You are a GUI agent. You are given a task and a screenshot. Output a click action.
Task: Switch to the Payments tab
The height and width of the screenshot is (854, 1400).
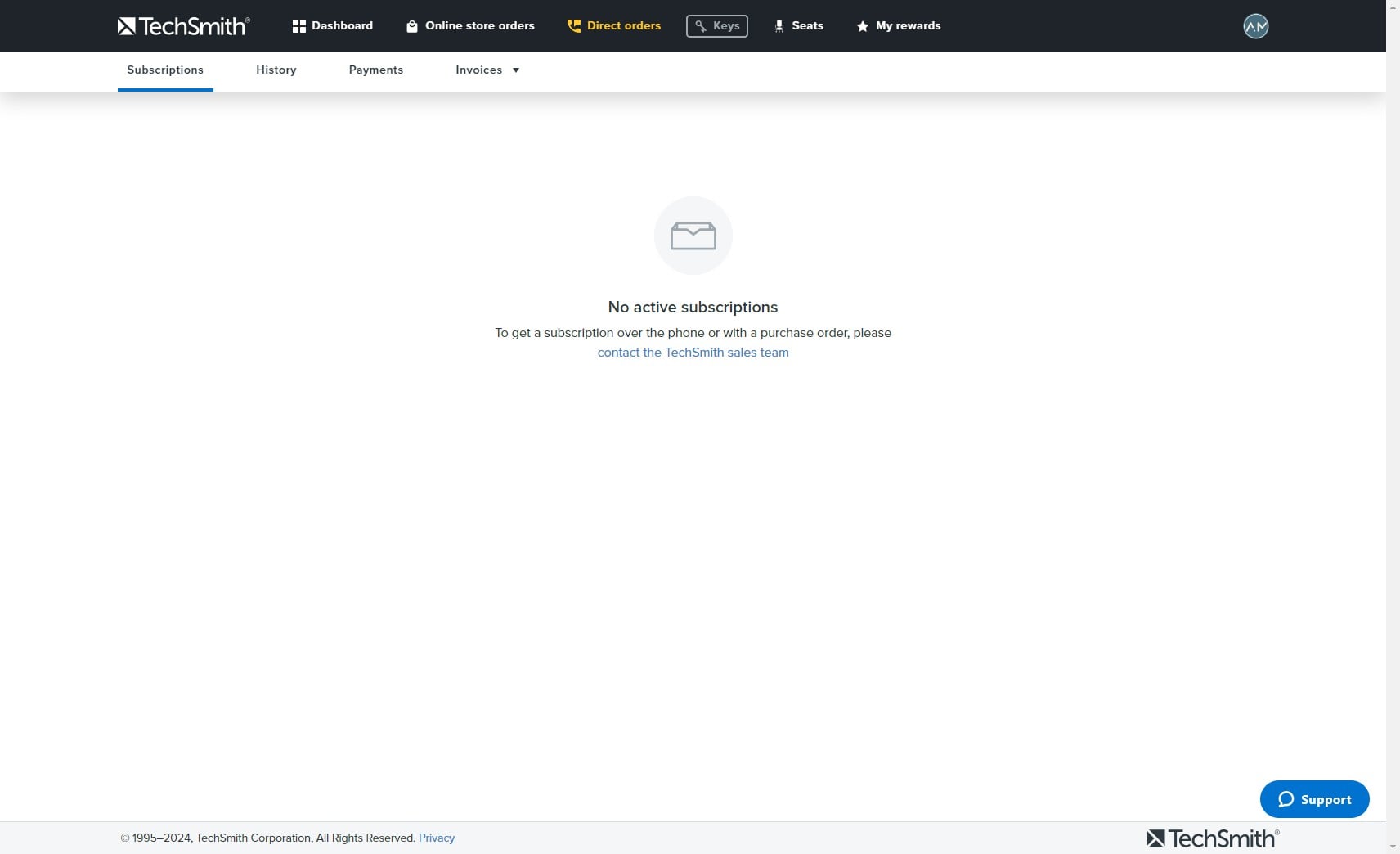tap(376, 70)
